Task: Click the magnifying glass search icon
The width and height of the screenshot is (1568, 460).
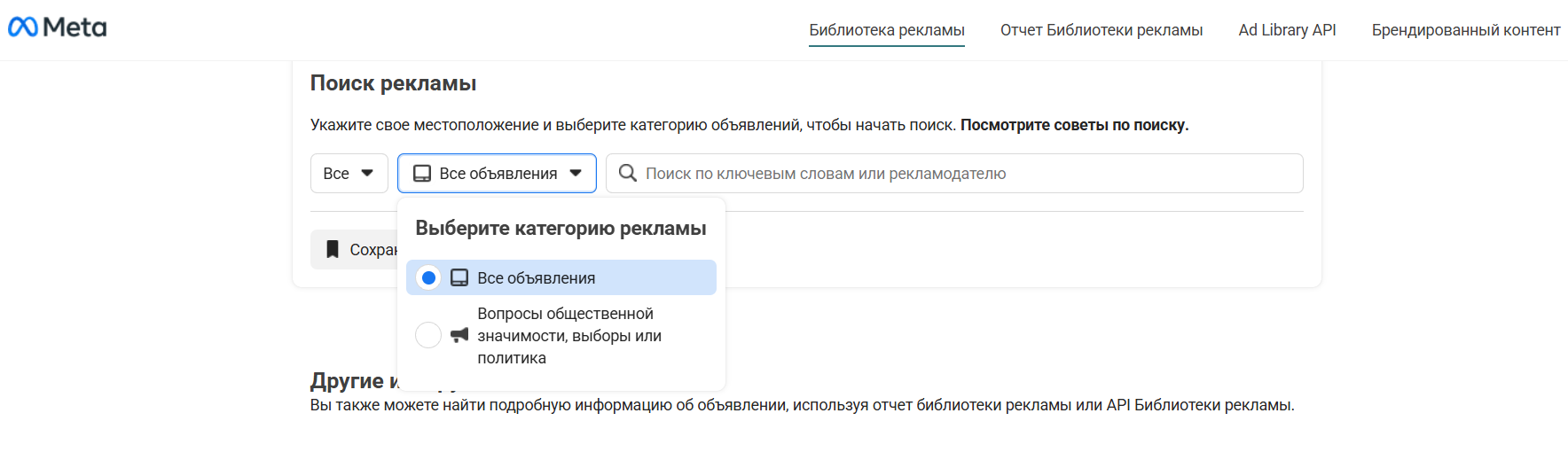Action: 627,173
